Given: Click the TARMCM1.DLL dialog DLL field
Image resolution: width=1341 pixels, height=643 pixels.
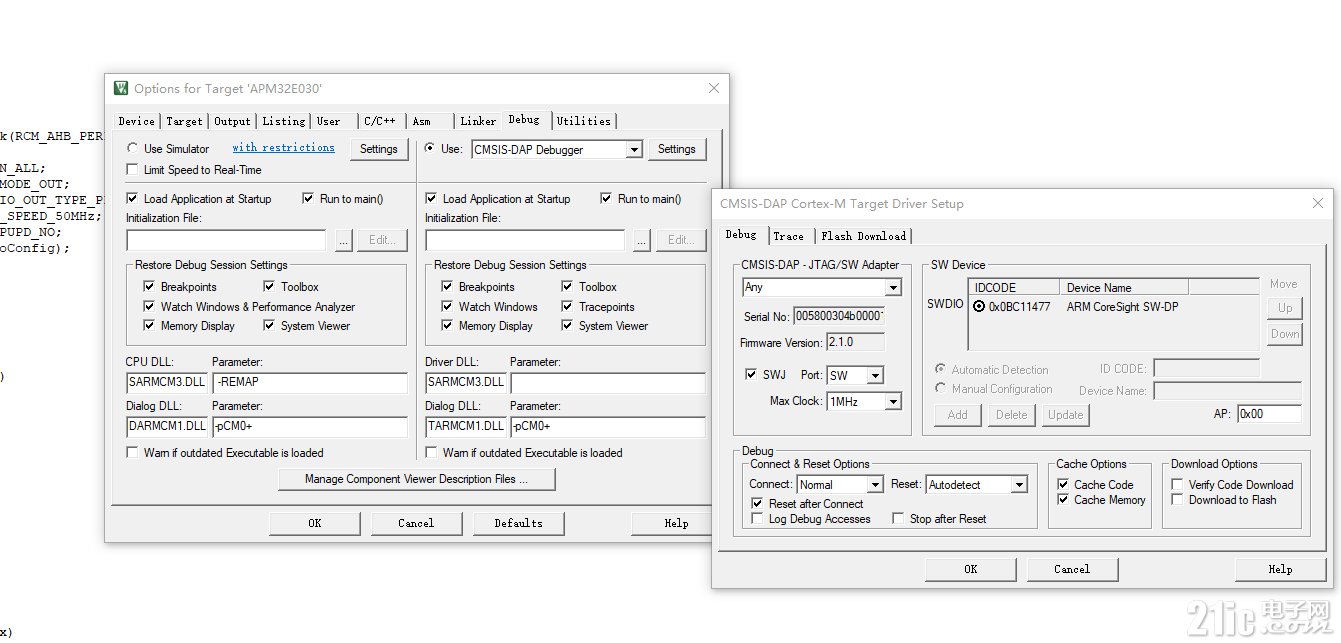Looking at the screenshot, I should click(466, 427).
